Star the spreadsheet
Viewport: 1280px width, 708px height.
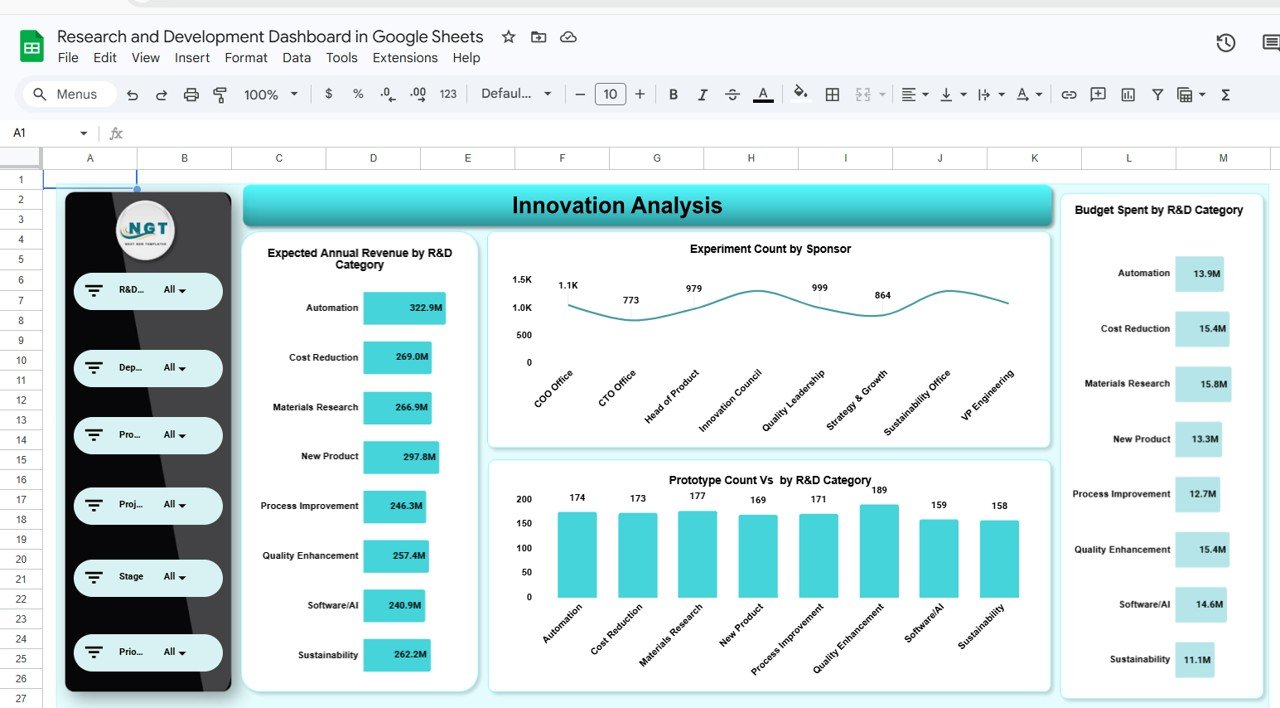point(508,36)
